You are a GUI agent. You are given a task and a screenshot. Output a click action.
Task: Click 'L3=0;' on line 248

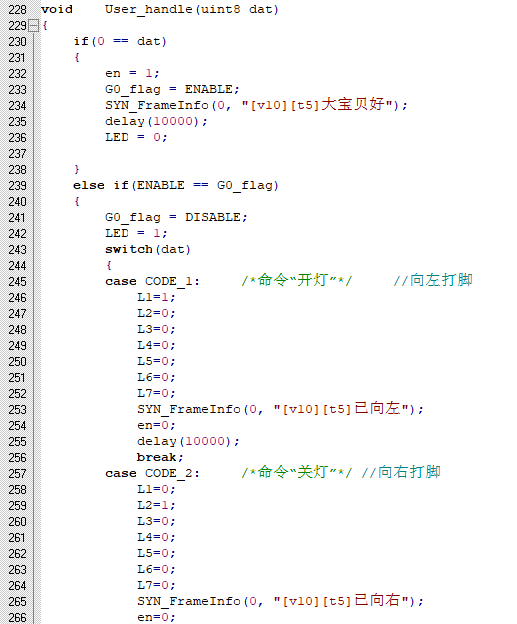(156, 329)
